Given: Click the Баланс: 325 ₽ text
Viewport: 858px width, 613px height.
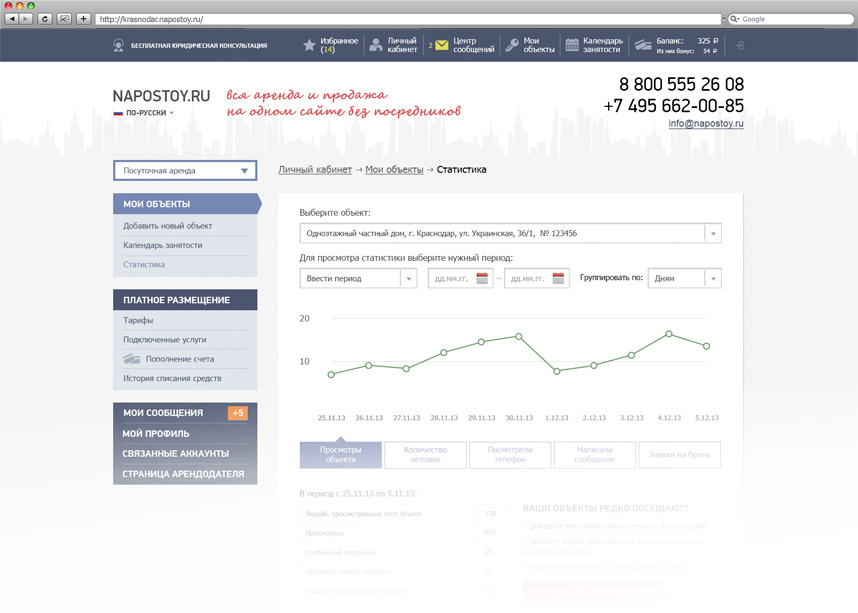Looking at the screenshot, I should click(x=687, y=41).
